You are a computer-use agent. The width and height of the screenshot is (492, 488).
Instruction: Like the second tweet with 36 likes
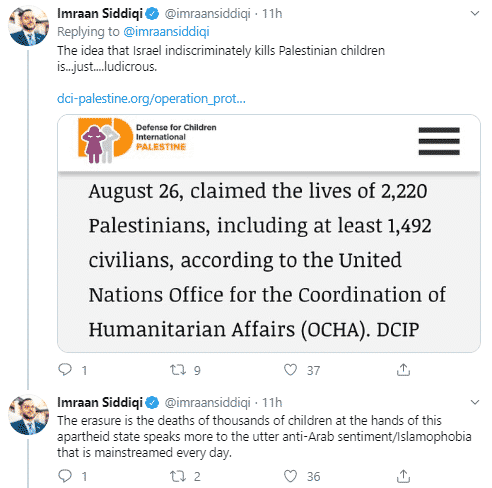coord(290,476)
